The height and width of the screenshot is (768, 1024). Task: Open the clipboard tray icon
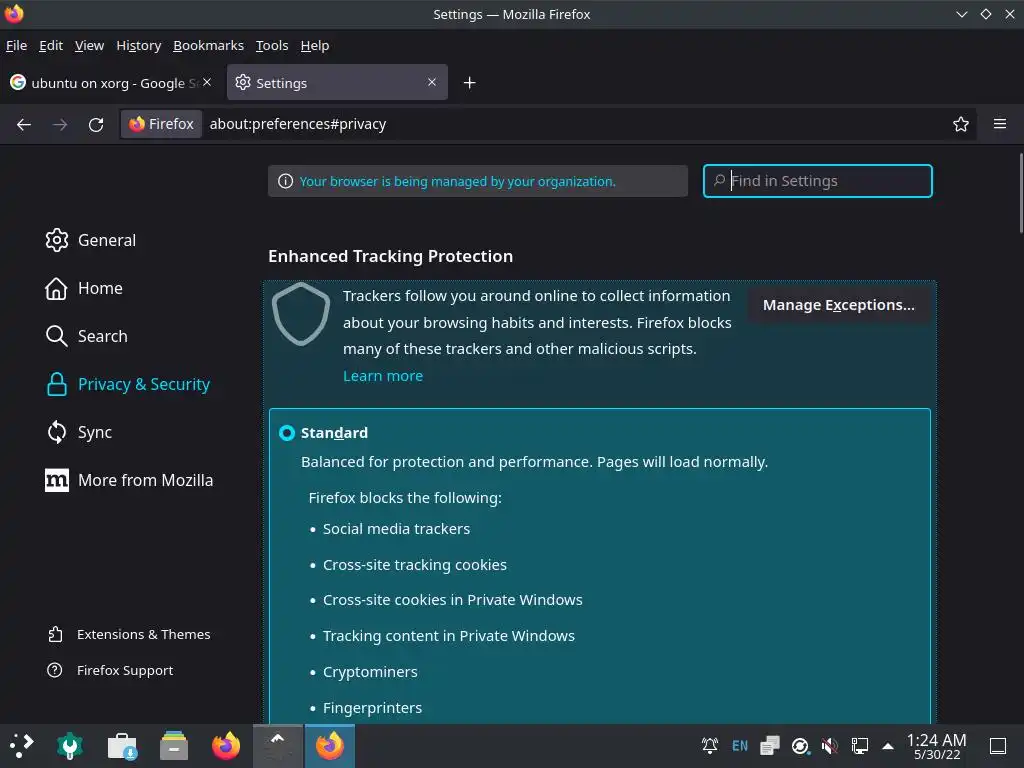point(769,745)
